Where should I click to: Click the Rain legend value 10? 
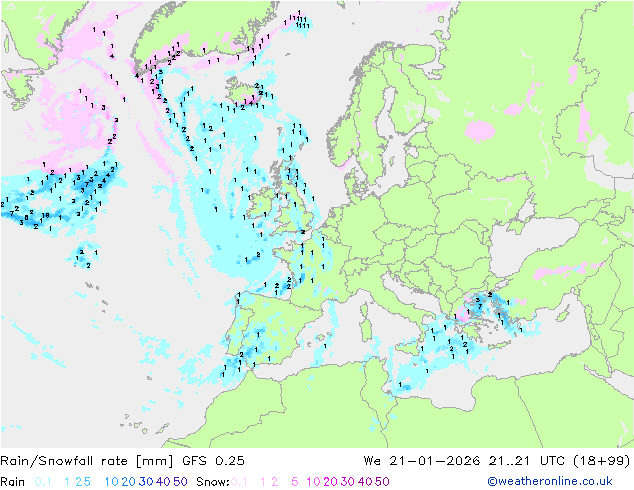[111, 482]
